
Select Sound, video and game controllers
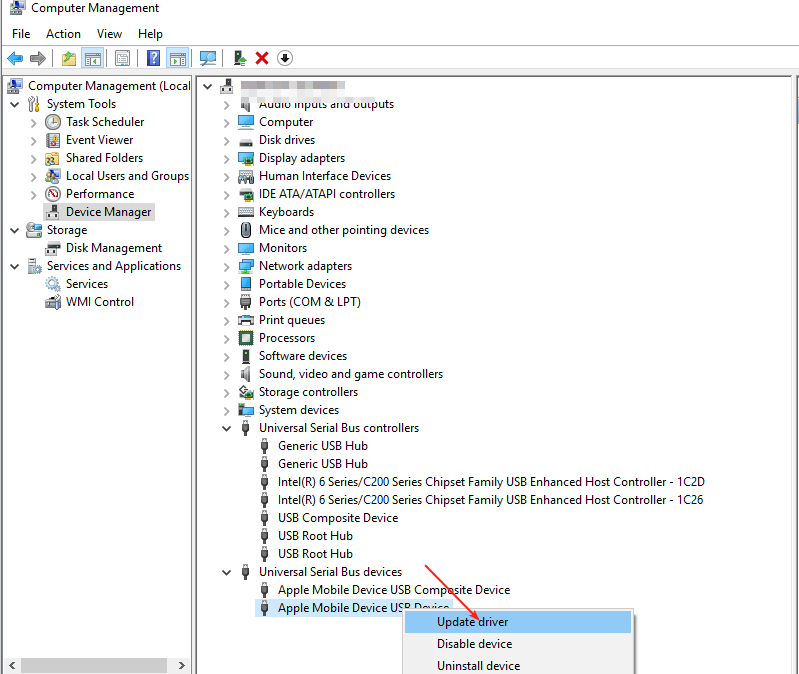point(351,374)
